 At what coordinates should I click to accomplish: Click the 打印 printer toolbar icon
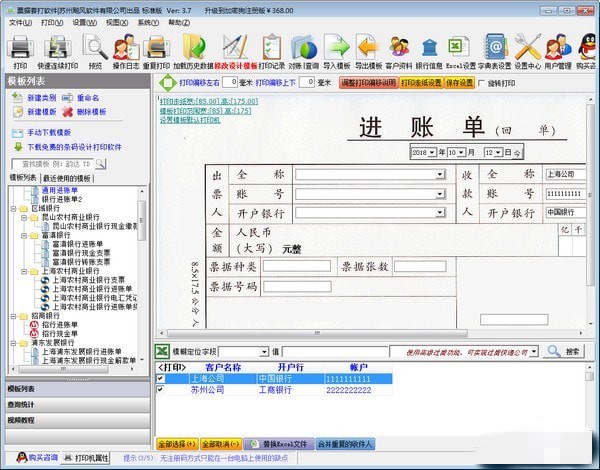(x=20, y=47)
